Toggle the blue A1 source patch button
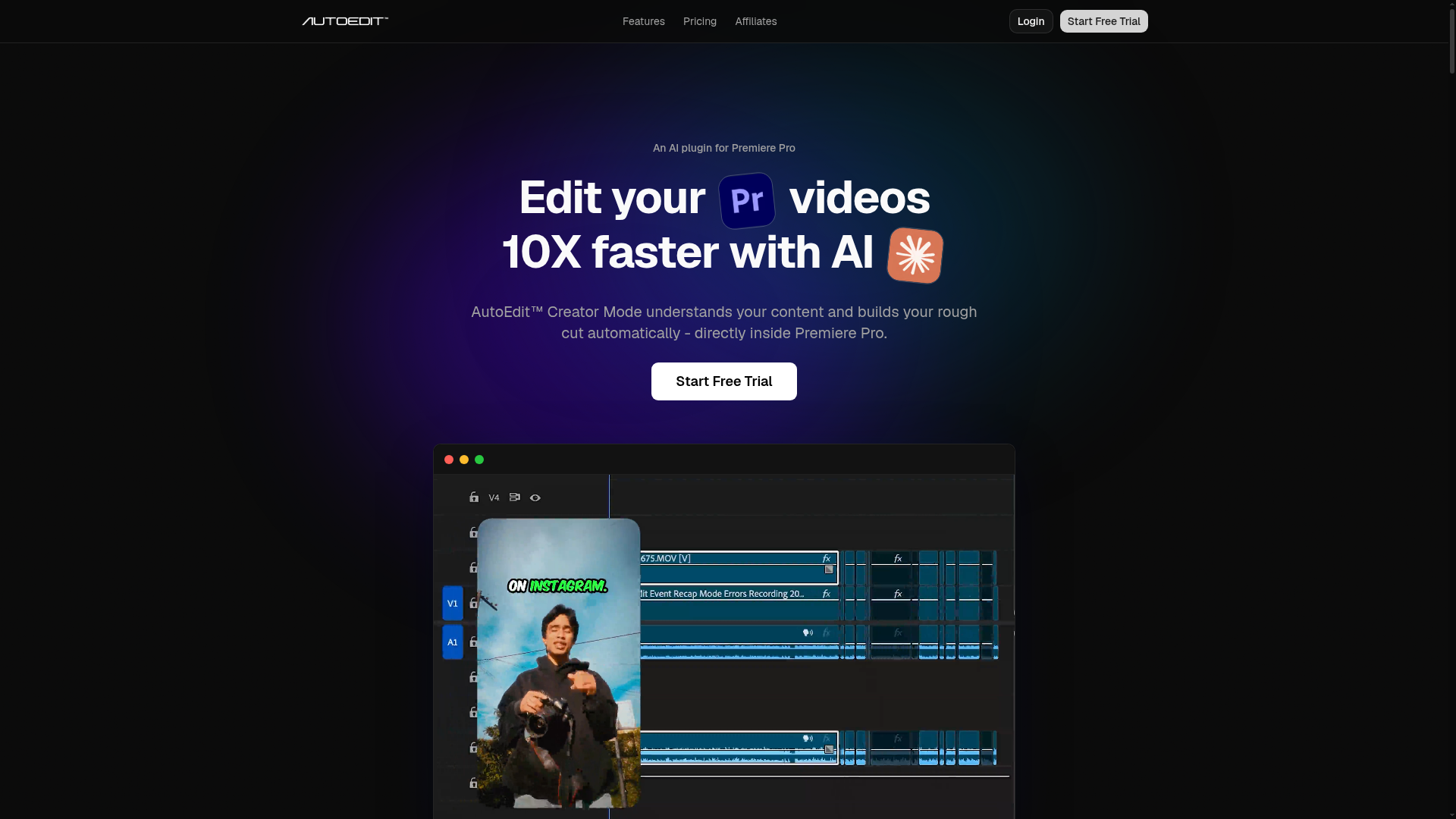The height and width of the screenshot is (819, 1456). tap(453, 642)
